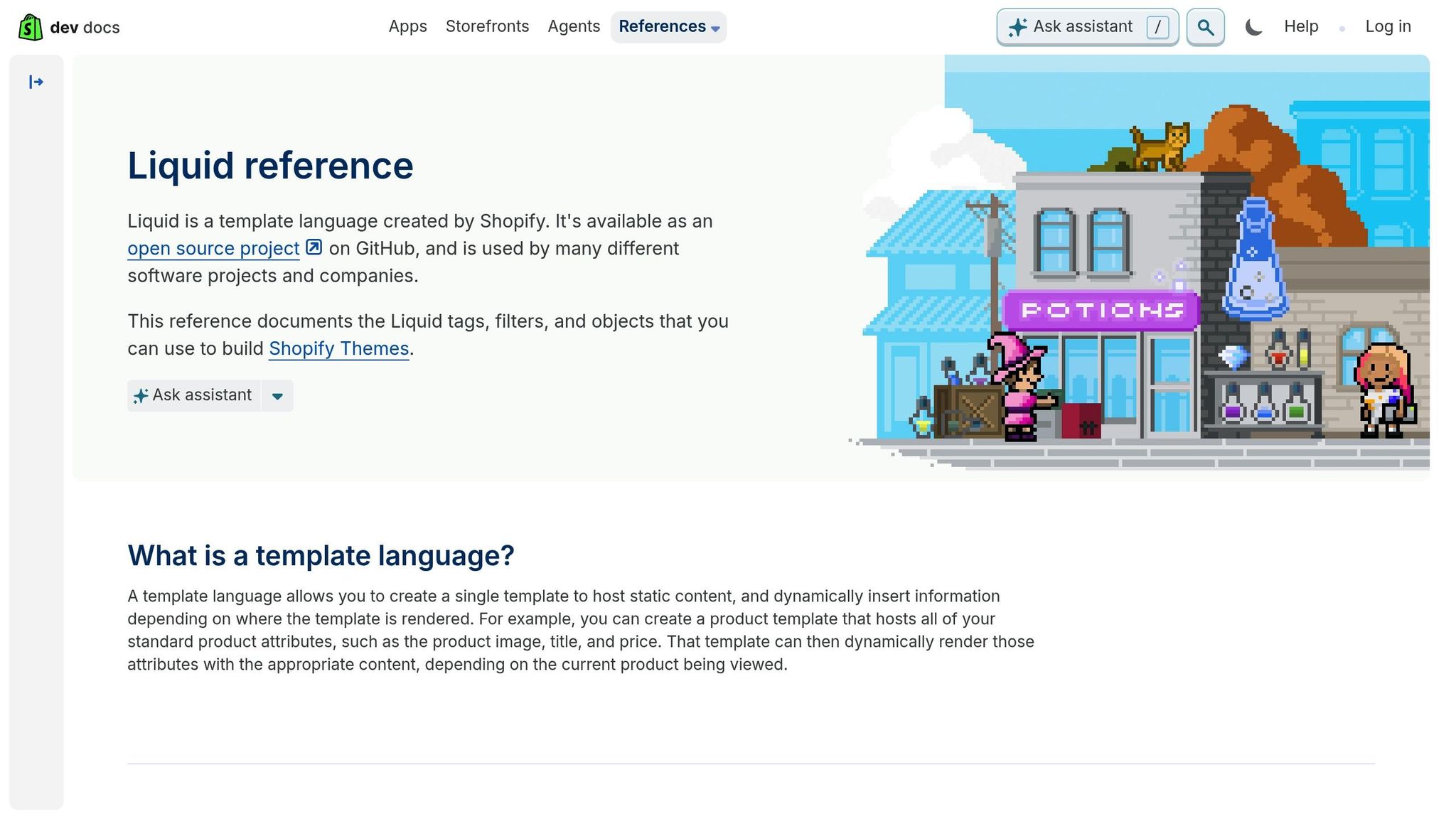
Task: Click the slash shortcut key badge
Action: 1157,27
